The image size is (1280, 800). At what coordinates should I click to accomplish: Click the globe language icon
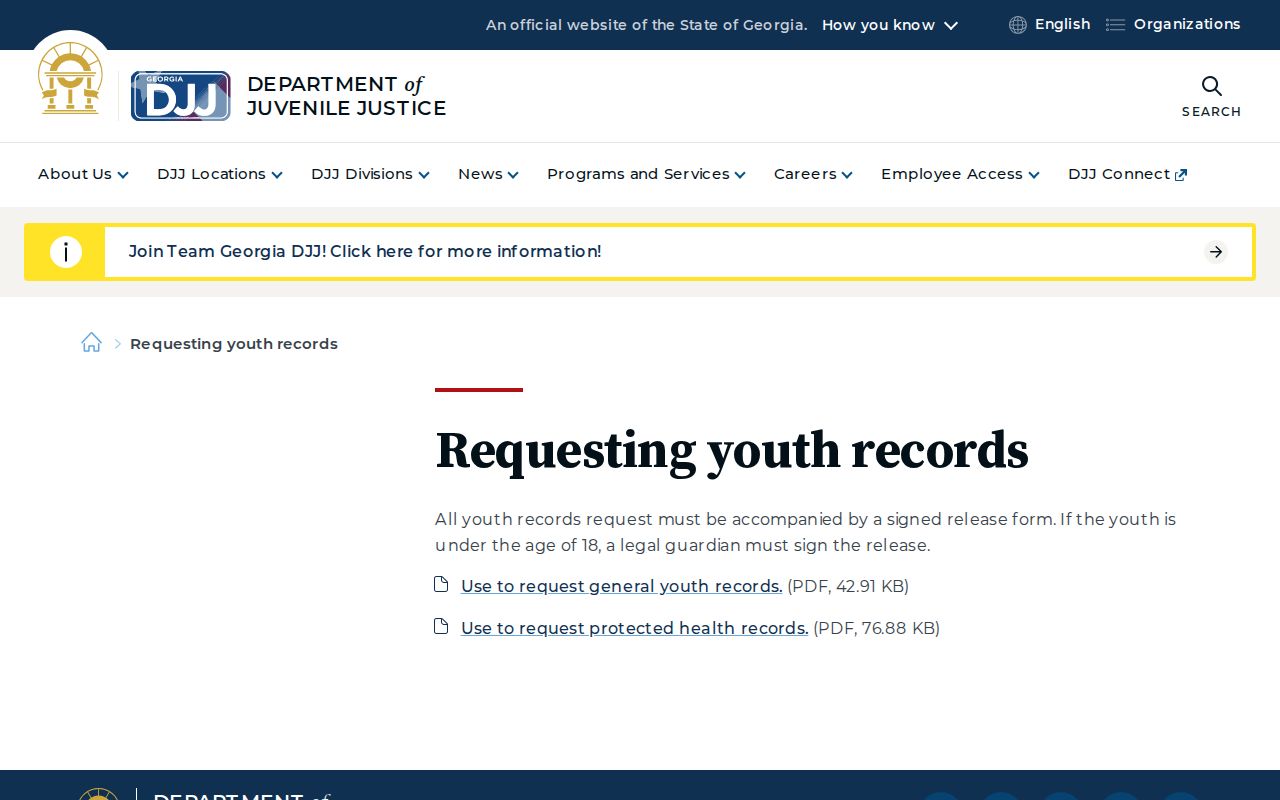click(x=1018, y=25)
